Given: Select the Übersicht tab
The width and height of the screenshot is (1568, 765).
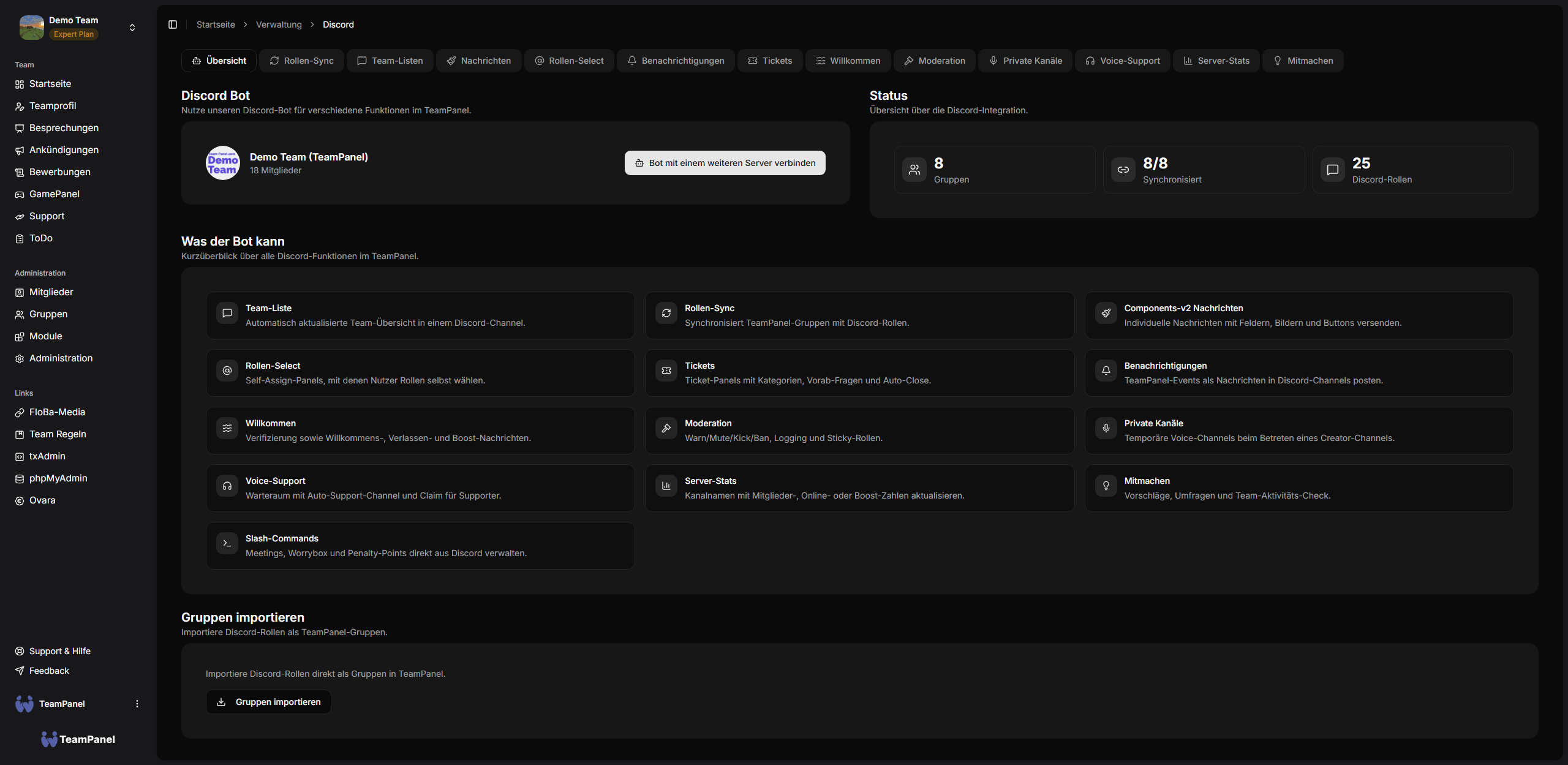Looking at the screenshot, I should coord(219,61).
